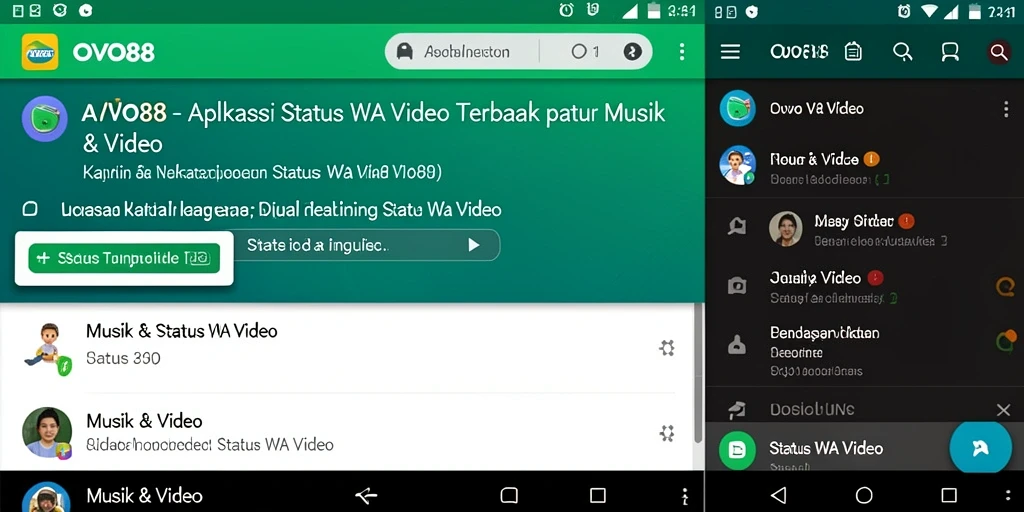Click the State input pill text

[x=317, y=245]
